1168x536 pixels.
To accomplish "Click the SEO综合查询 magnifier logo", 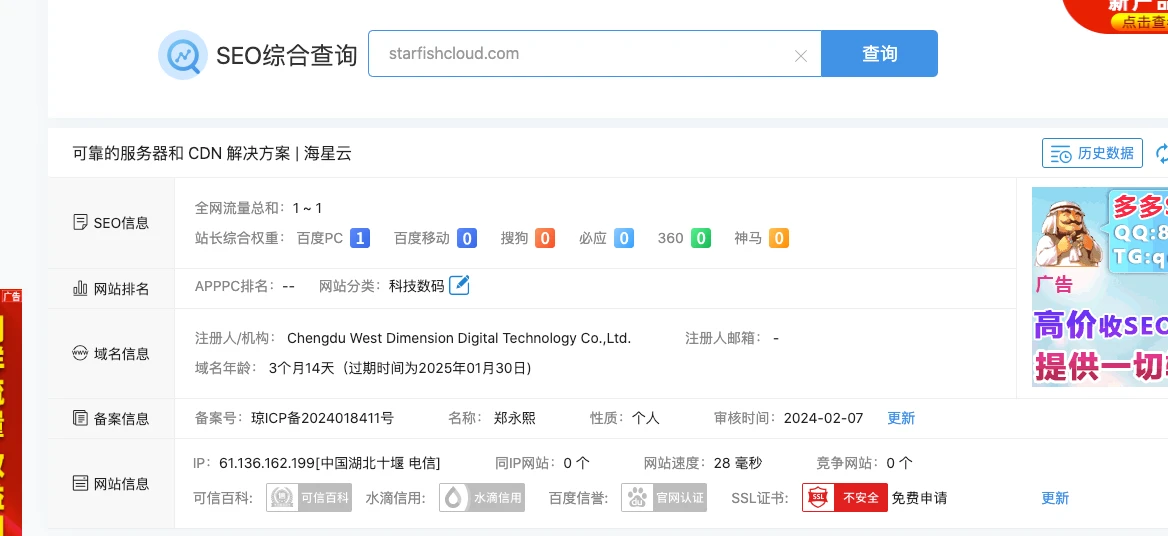I will [183, 55].
